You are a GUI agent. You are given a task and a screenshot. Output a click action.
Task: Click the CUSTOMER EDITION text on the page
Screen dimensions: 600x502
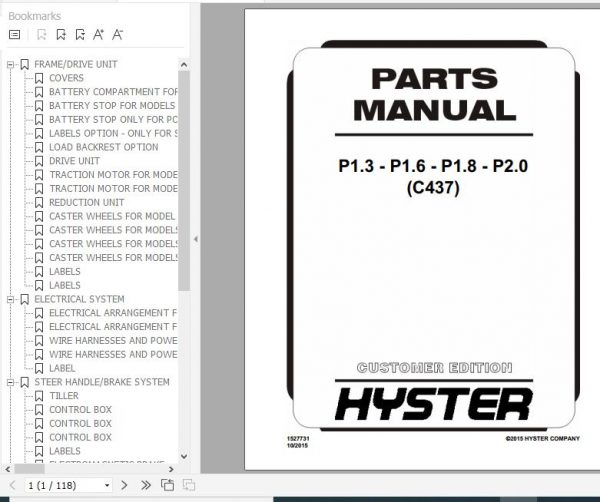tap(434, 368)
